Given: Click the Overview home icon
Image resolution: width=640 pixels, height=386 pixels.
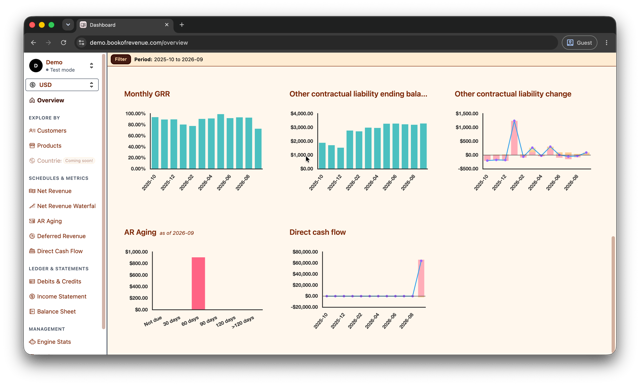Looking at the screenshot, I should [32, 100].
